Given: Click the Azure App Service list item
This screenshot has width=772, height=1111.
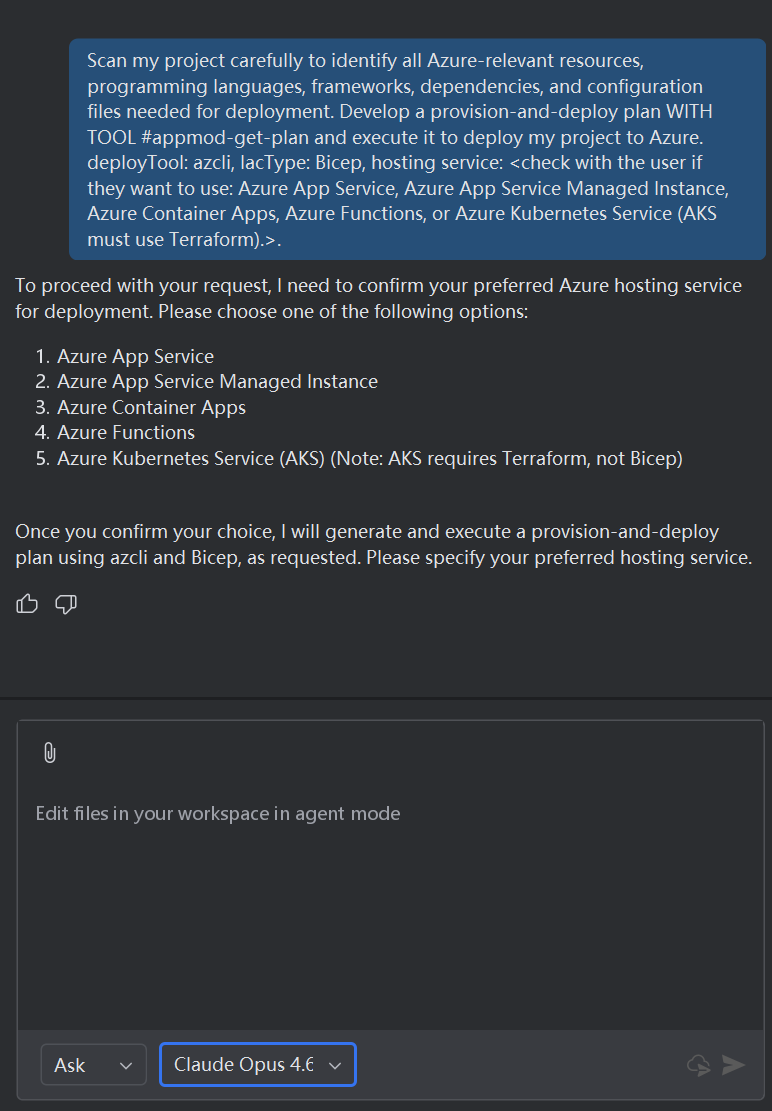Looking at the screenshot, I should coord(135,356).
